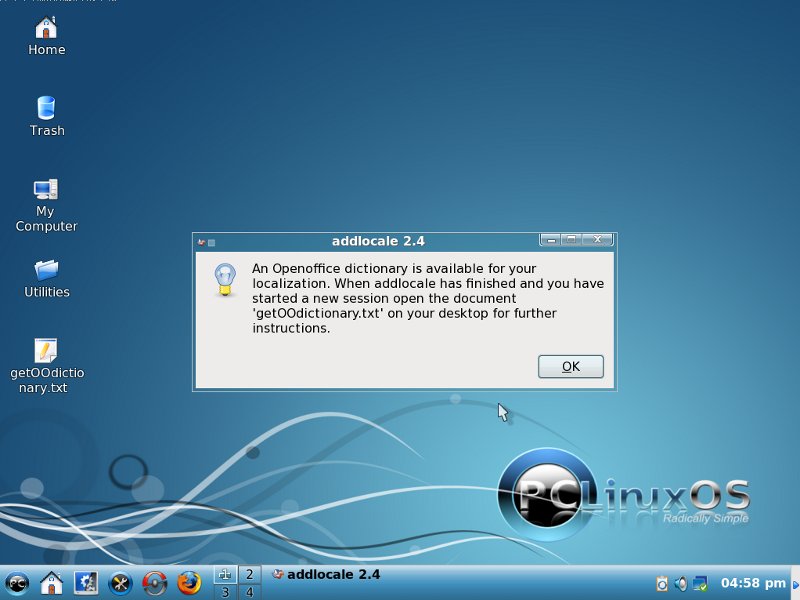Open My Computer on the desktop
The width and height of the screenshot is (800, 600).
click(46, 189)
